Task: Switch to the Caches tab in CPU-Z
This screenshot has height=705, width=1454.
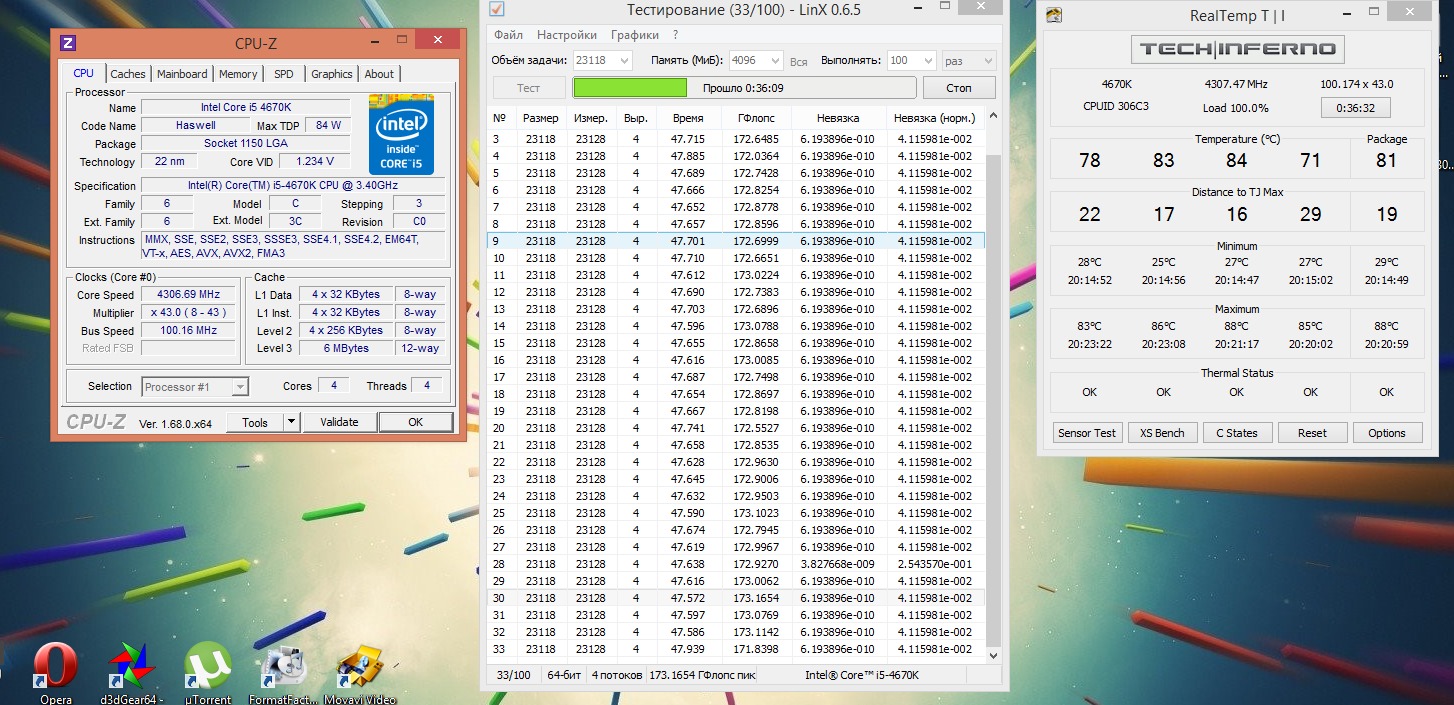Action: (128, 74)
